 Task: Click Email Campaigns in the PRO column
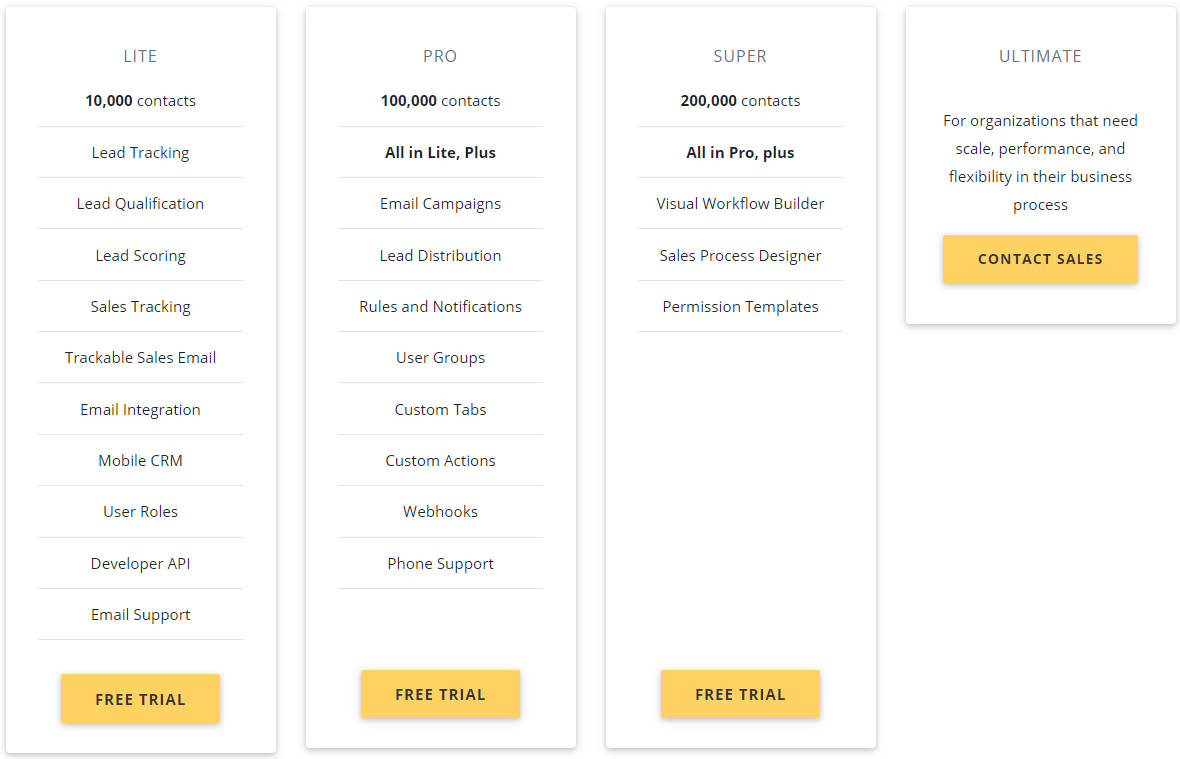click(440, 203)
